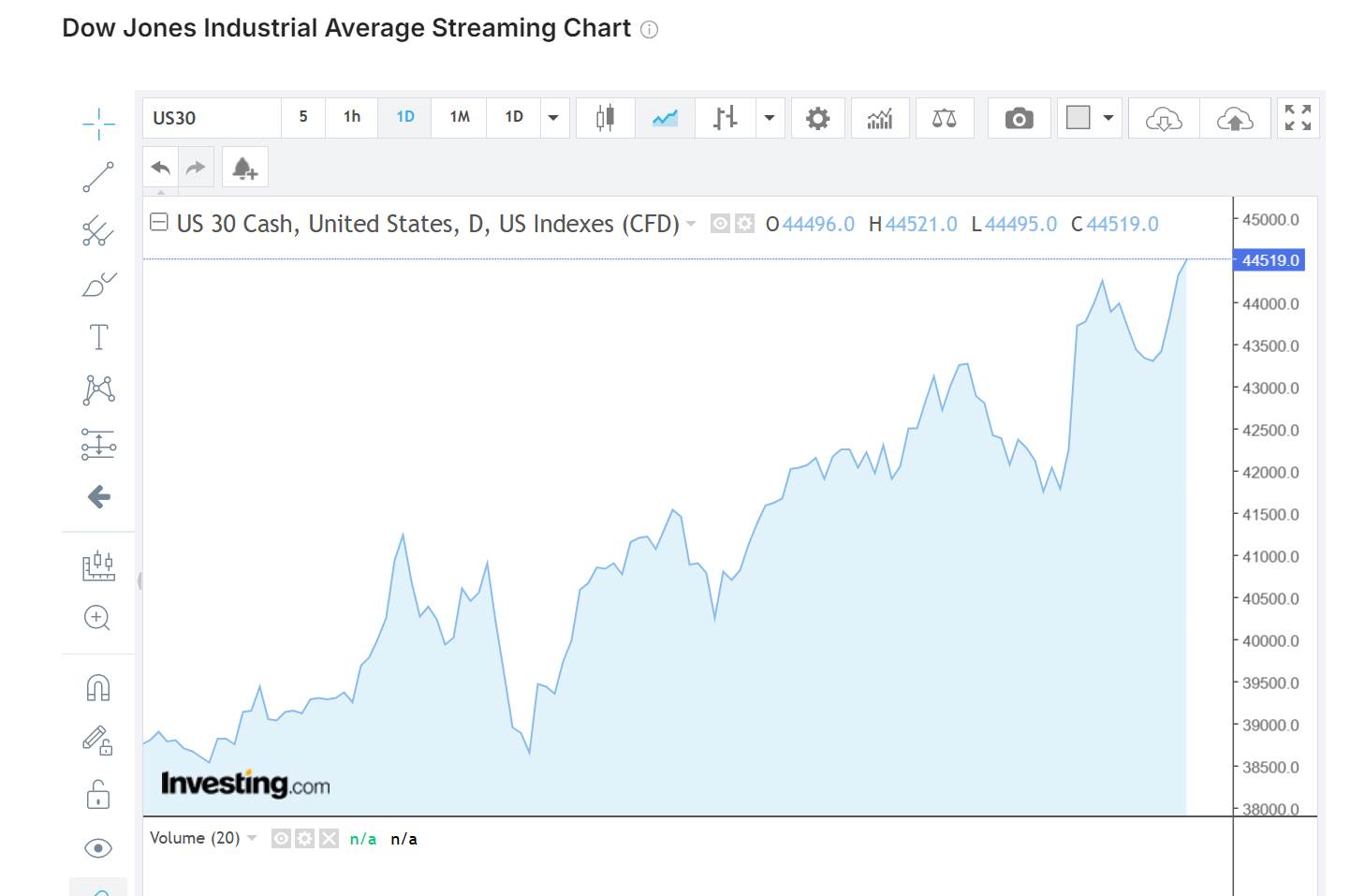The image size is (1365, 896).
Task: Open the US Indexes (CFD) legend dropdown
Action: click(691, 224)
